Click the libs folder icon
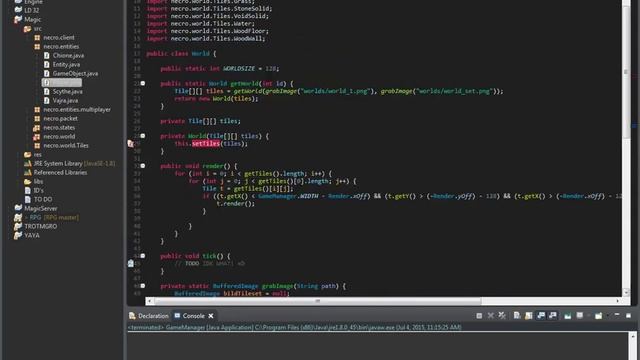640x360 pixels. pyautogui.click(x=27, y=181)
